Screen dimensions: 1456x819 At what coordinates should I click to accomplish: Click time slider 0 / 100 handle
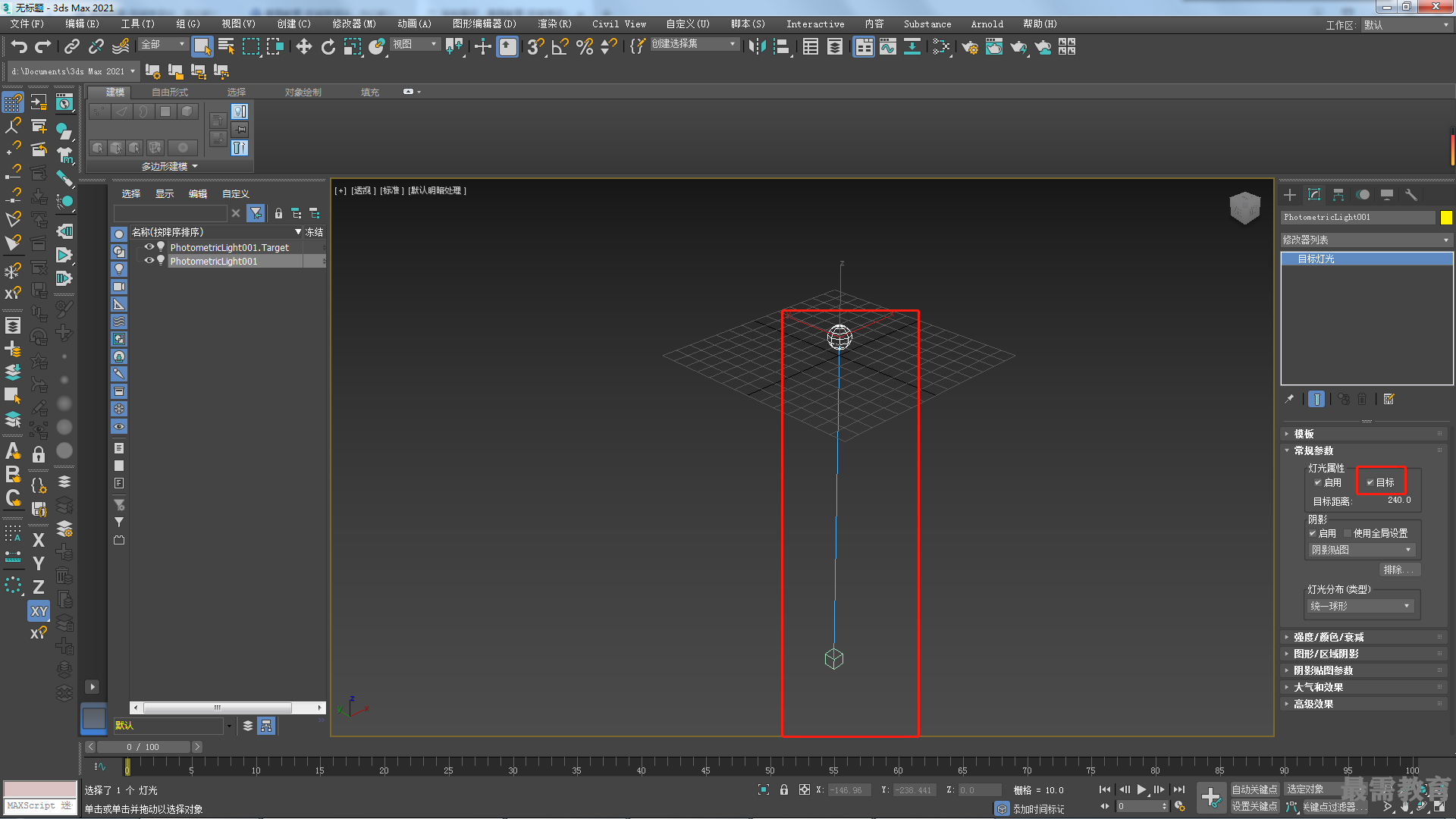tap(143, 747)
